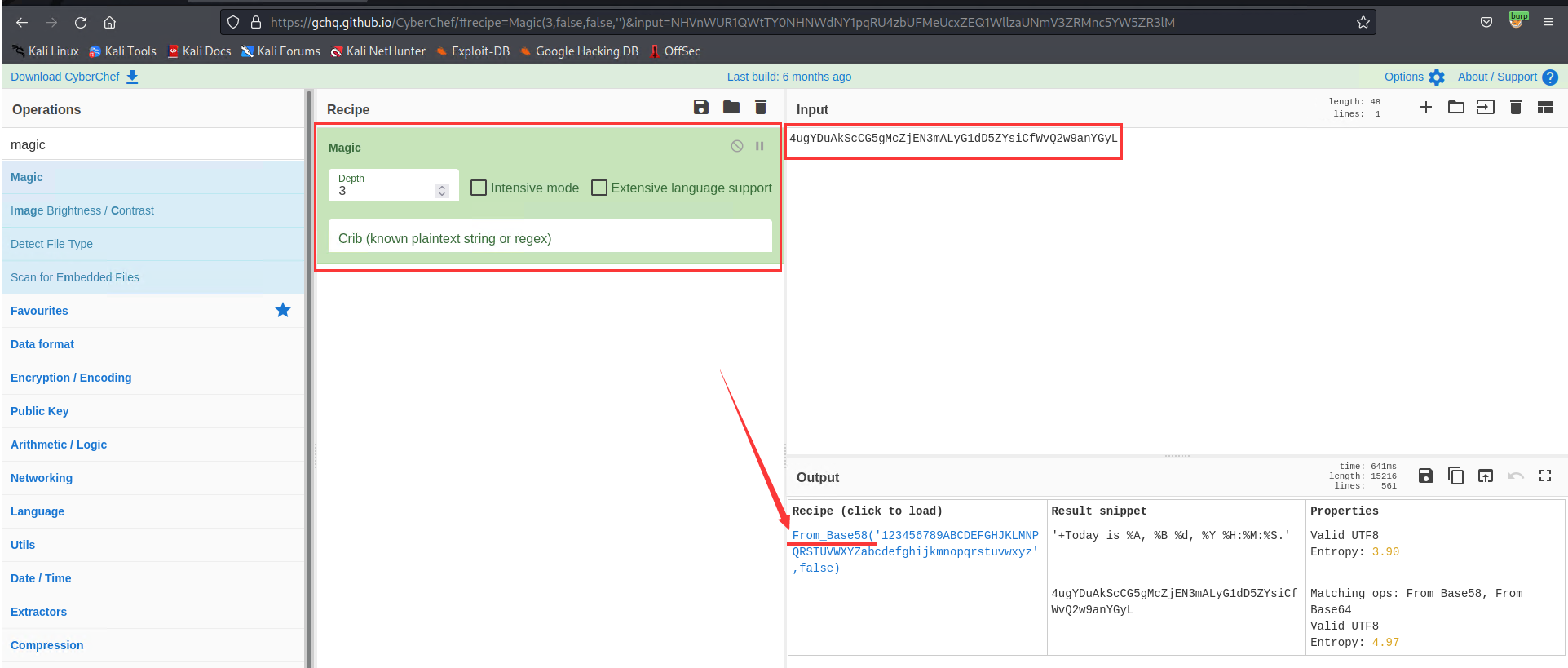Replace input with output
1568x668 pixels.
(1486, 476)
